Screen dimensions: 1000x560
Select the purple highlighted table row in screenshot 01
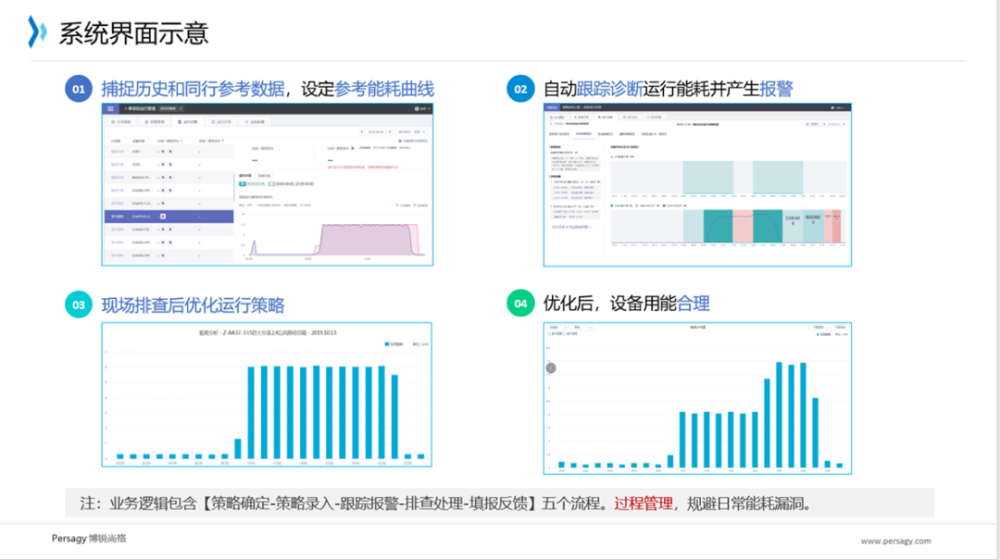point(169,216)
